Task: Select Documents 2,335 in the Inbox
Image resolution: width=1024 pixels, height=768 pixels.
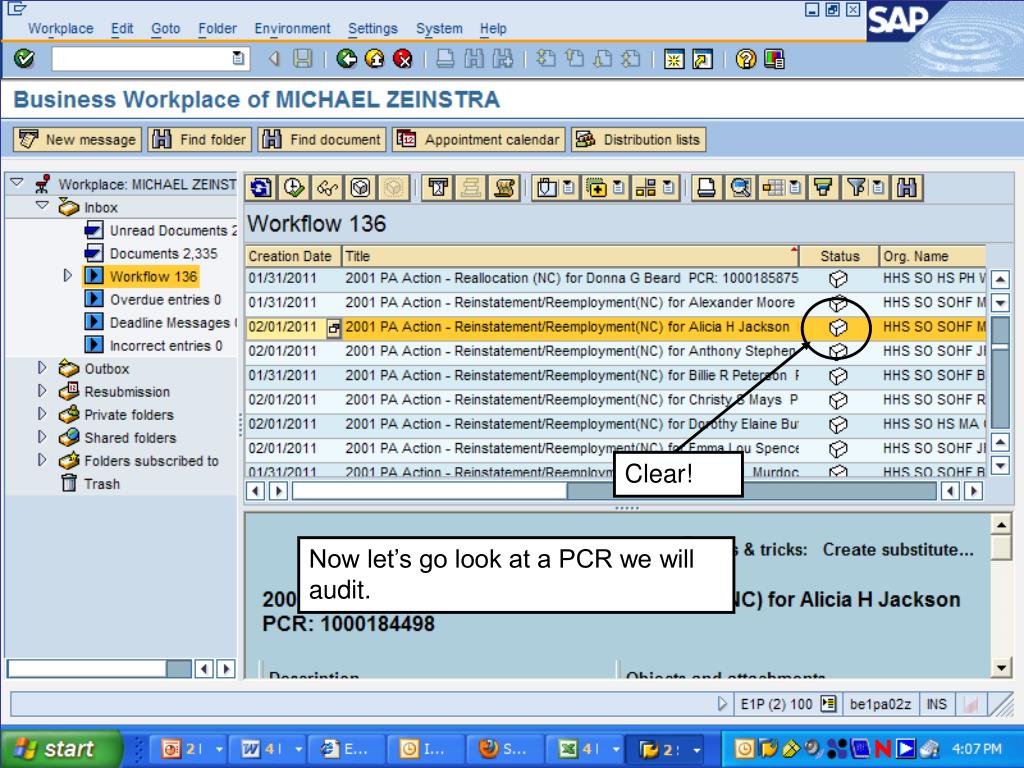Action: (x=151, y=253)
